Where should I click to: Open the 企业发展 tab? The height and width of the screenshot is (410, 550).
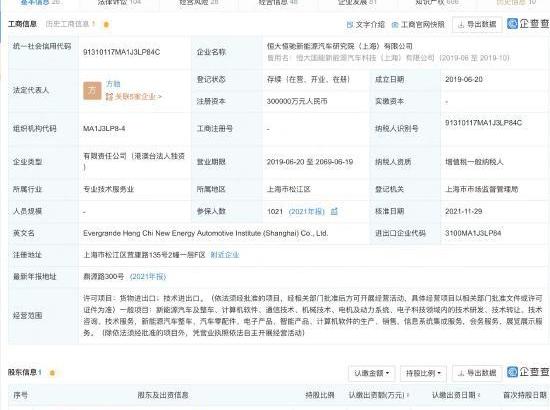[357, 2]
